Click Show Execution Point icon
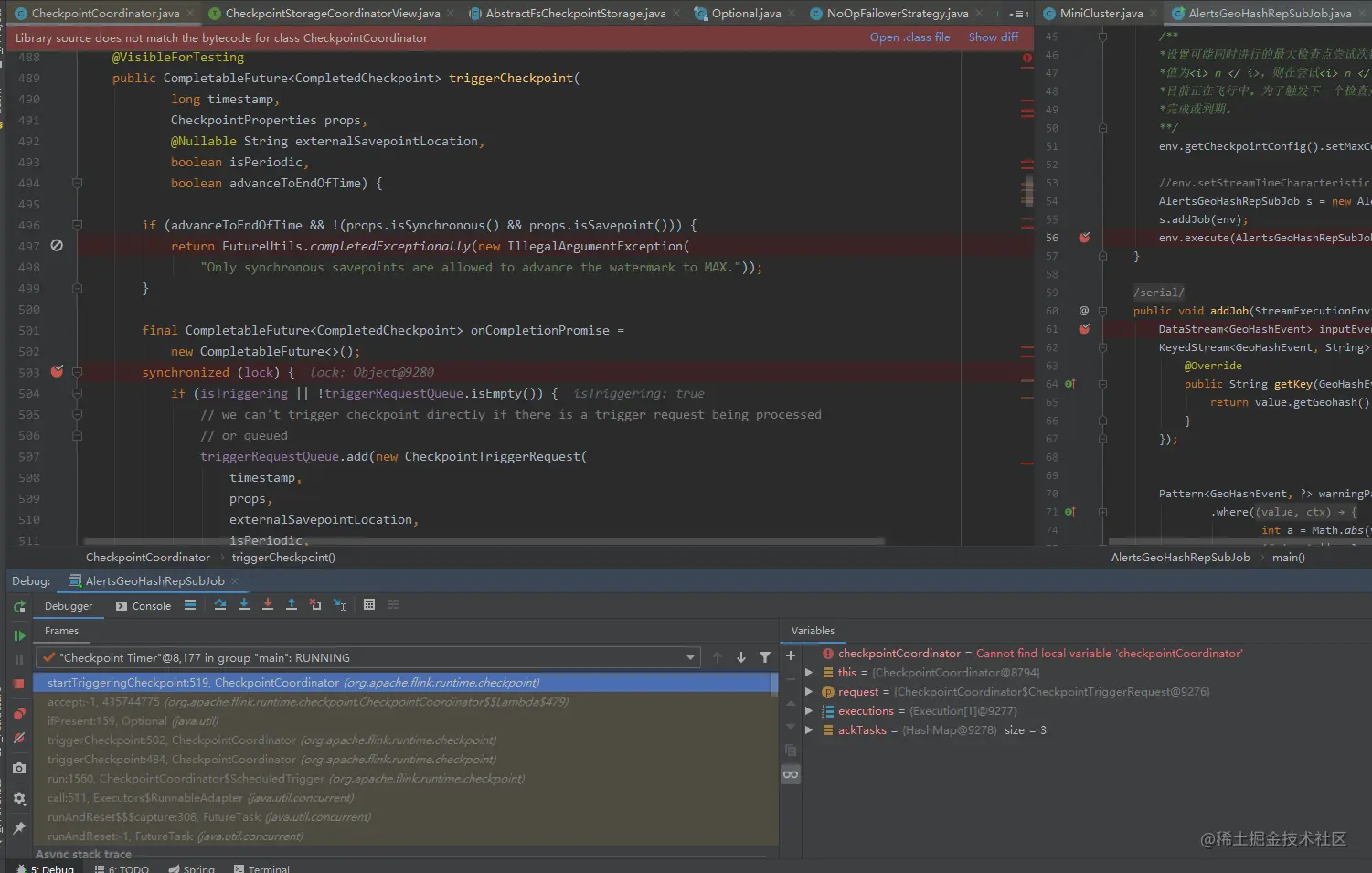 (190, 604)
